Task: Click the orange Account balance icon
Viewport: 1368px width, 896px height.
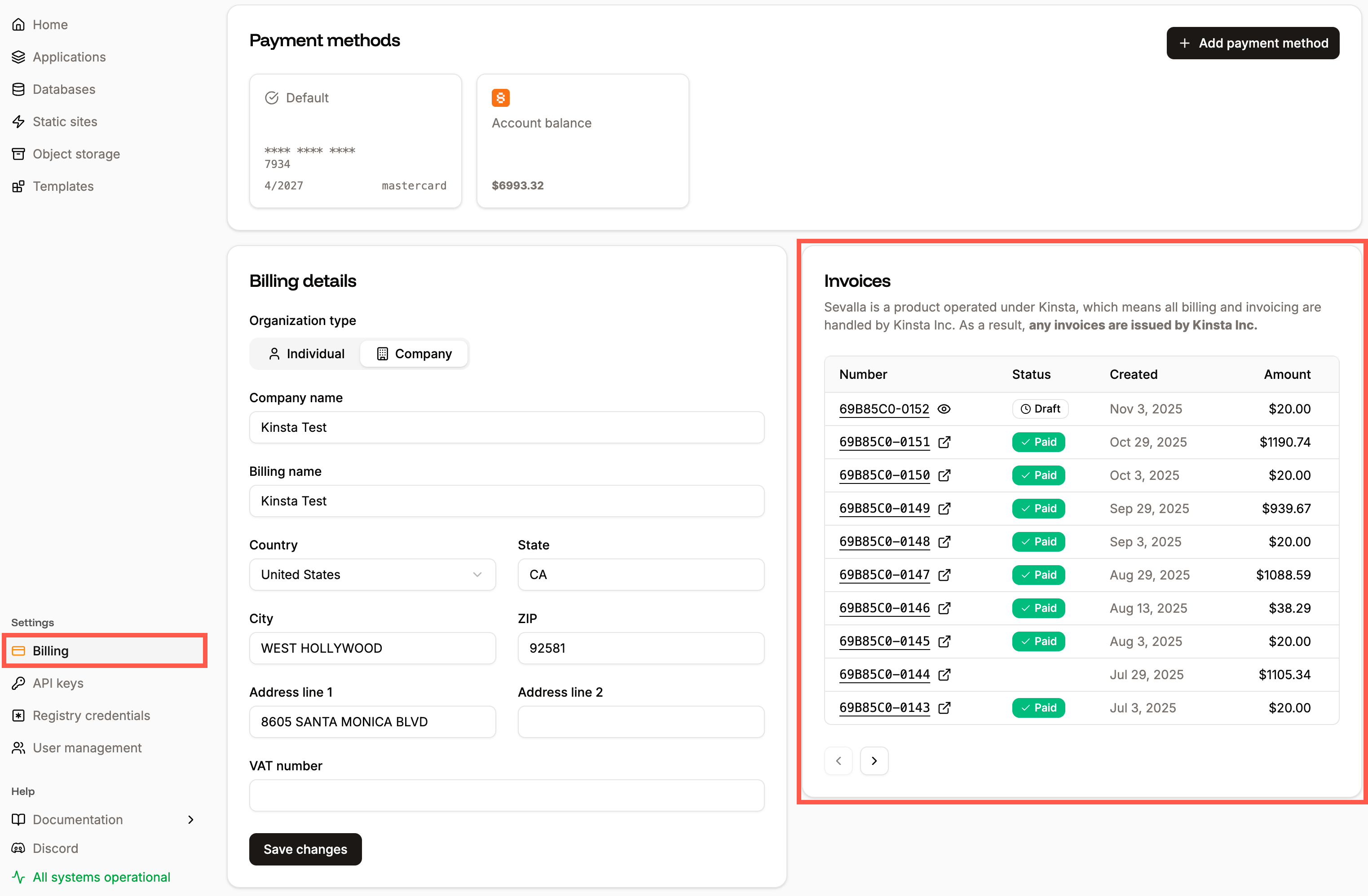Action: click(500, 98)
